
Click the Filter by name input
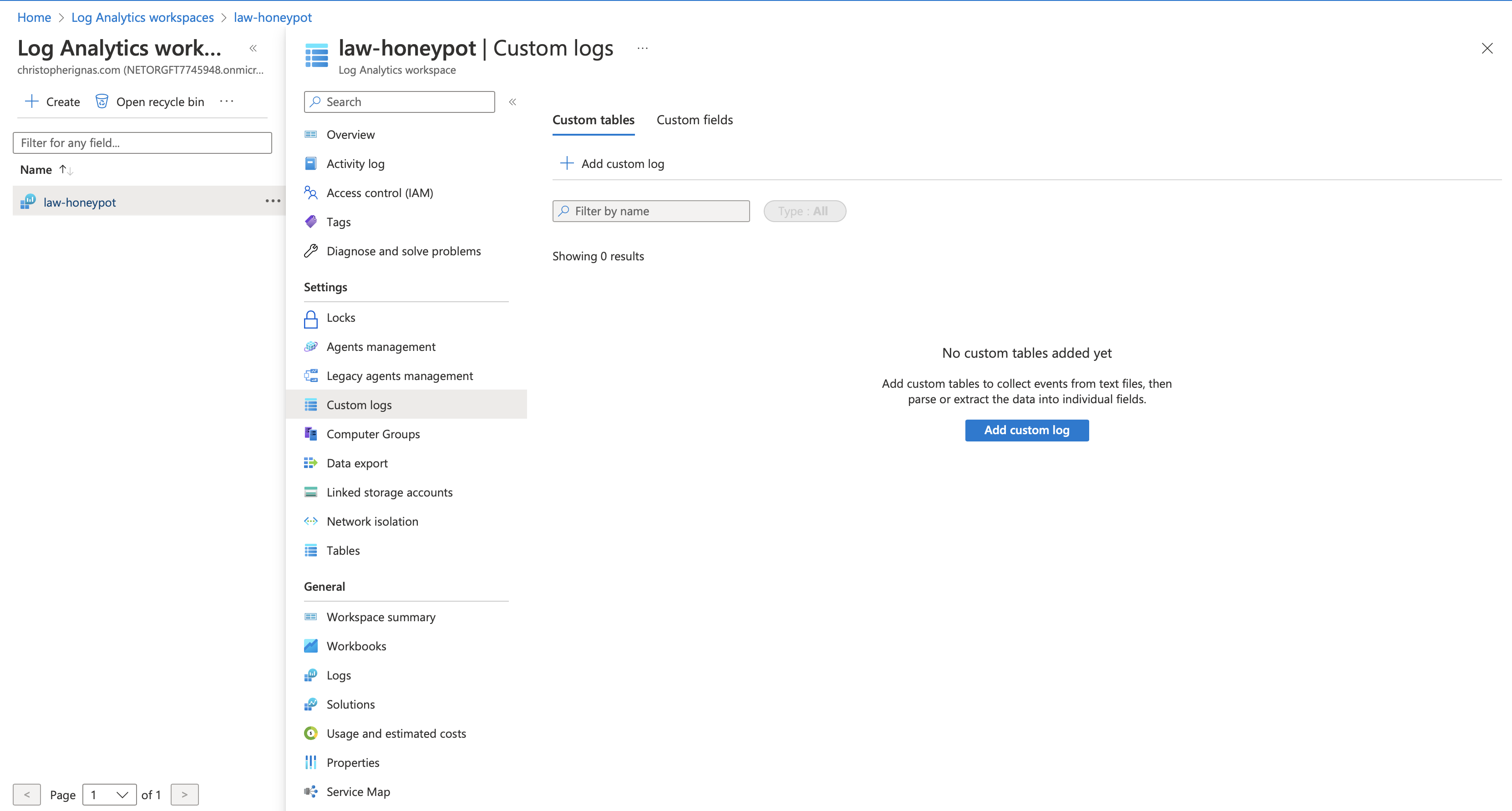(x=651, y=211)
